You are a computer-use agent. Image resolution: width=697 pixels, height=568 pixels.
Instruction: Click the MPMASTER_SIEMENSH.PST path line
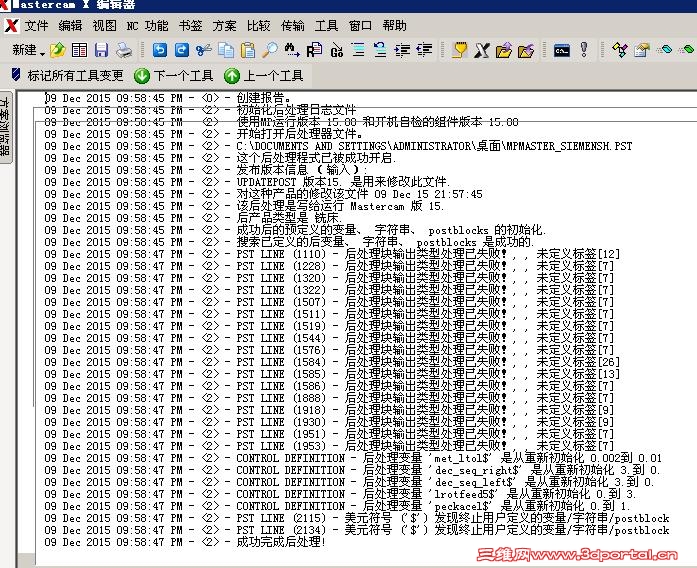click(338, 146)
